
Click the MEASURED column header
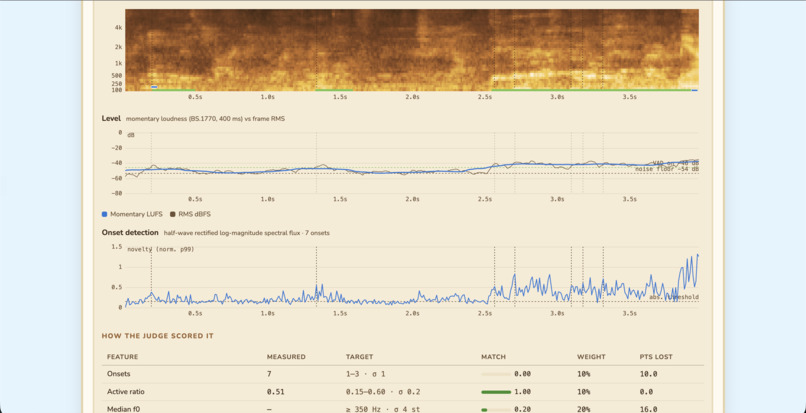pyautogui.click(x=286, y=357)
